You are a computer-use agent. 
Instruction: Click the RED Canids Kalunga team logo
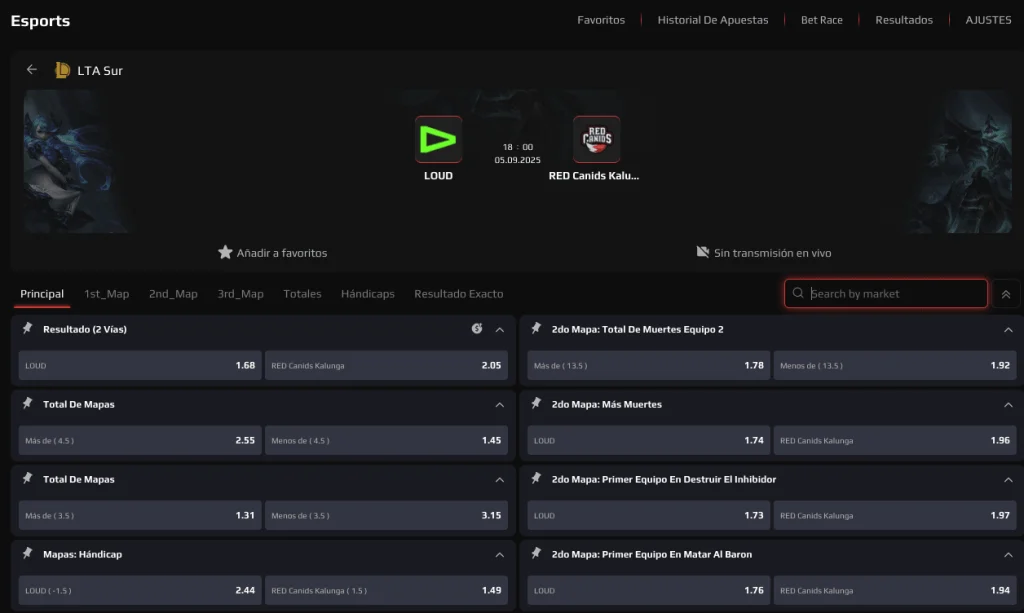click(596, 139)
